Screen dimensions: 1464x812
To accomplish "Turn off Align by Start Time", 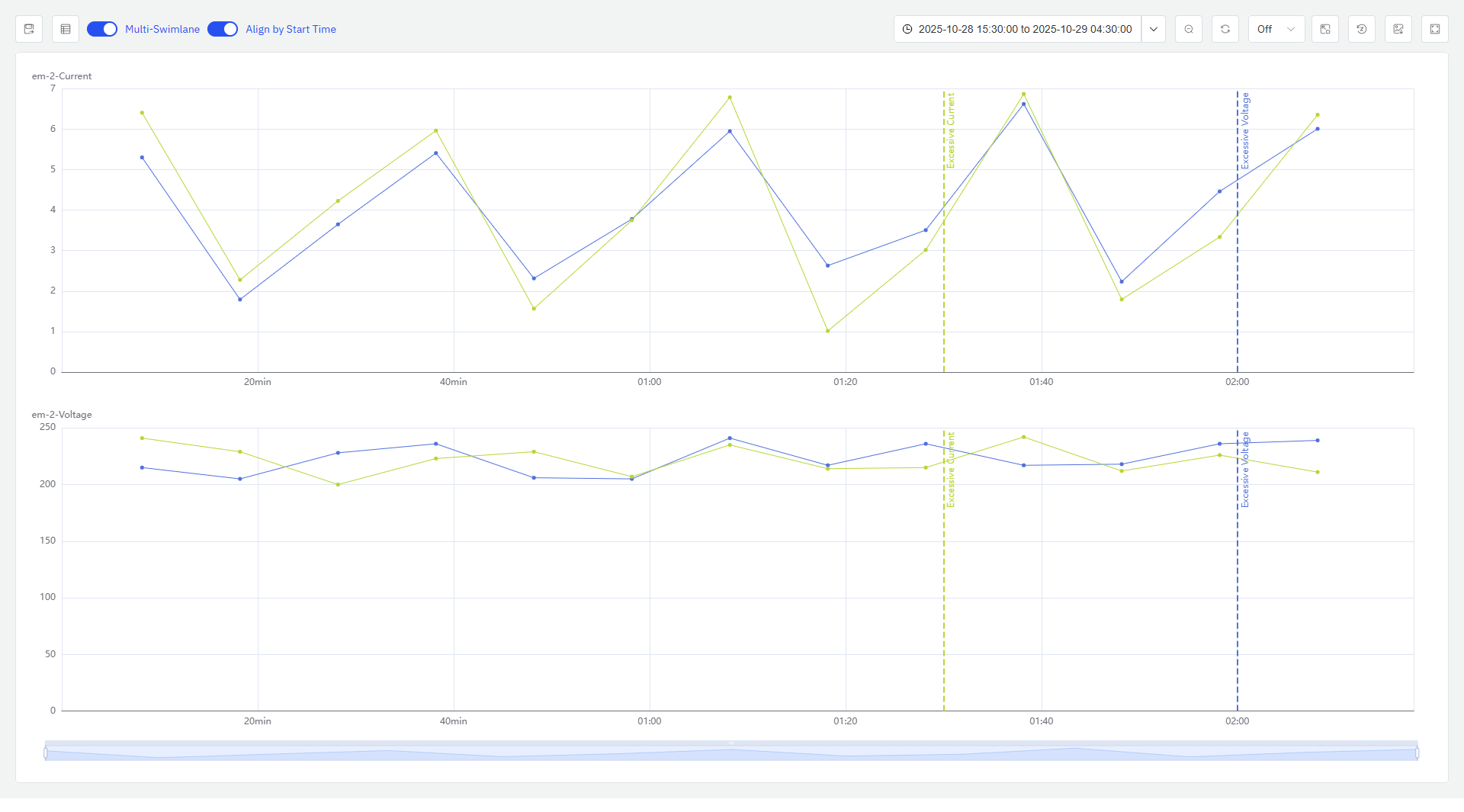I will pos(223,29).
